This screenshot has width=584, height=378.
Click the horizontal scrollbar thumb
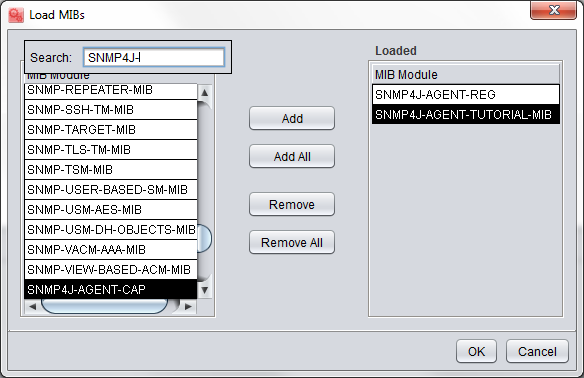pyautogui.click(x=104, y=306)
